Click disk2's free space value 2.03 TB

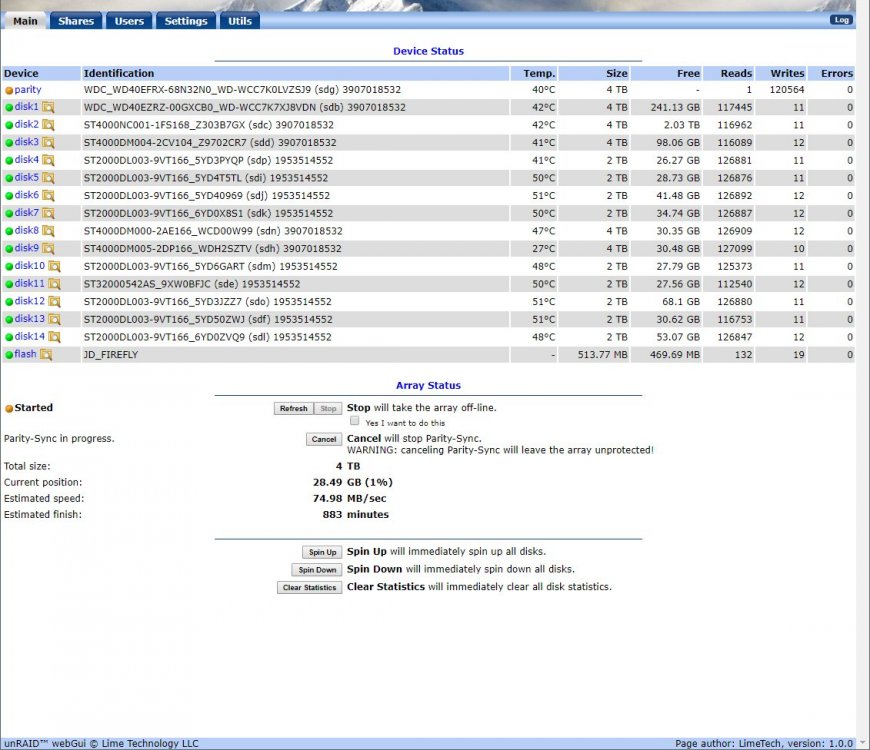(682, 125)
